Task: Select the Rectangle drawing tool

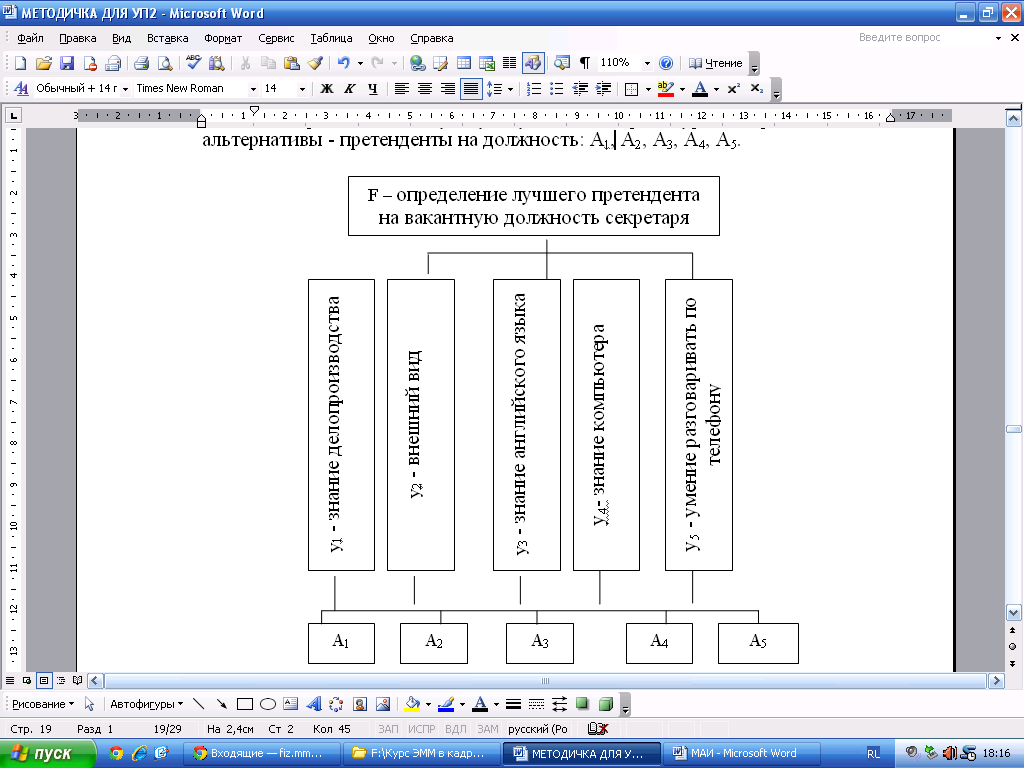Action: pos(245,704)
